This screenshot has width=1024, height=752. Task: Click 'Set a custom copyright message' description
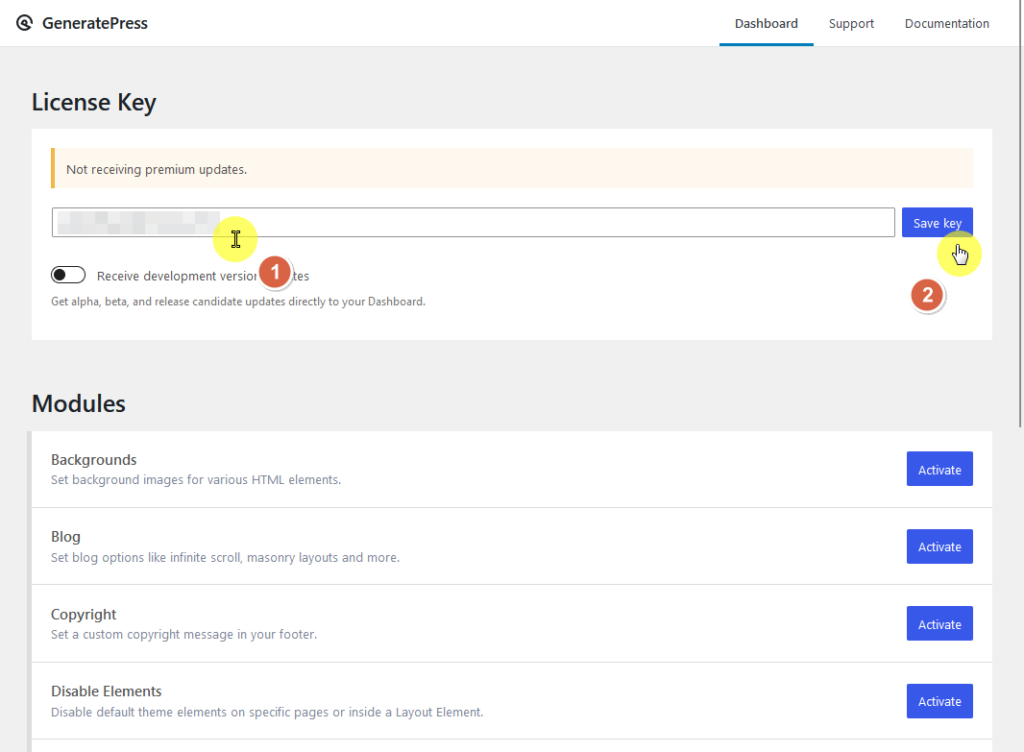tap(184, 634)
